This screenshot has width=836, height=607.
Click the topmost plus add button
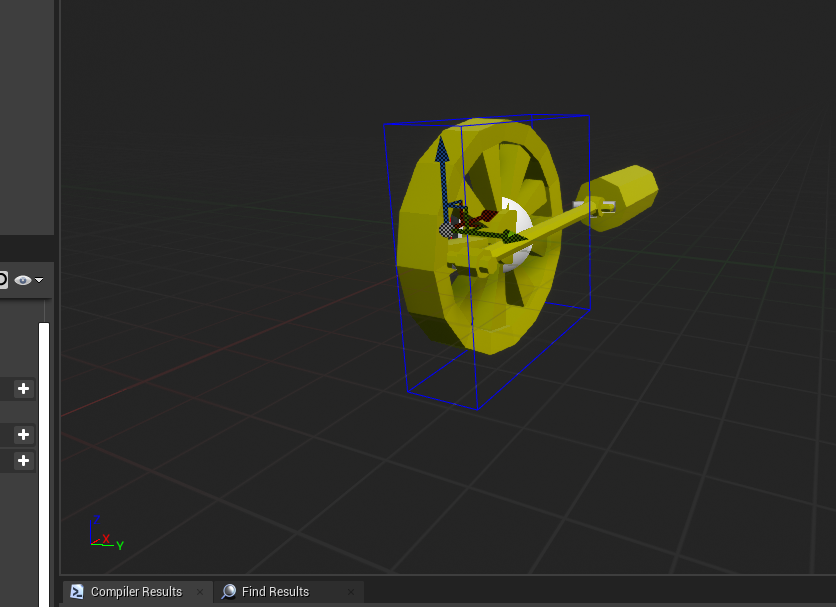click(23, 388)
